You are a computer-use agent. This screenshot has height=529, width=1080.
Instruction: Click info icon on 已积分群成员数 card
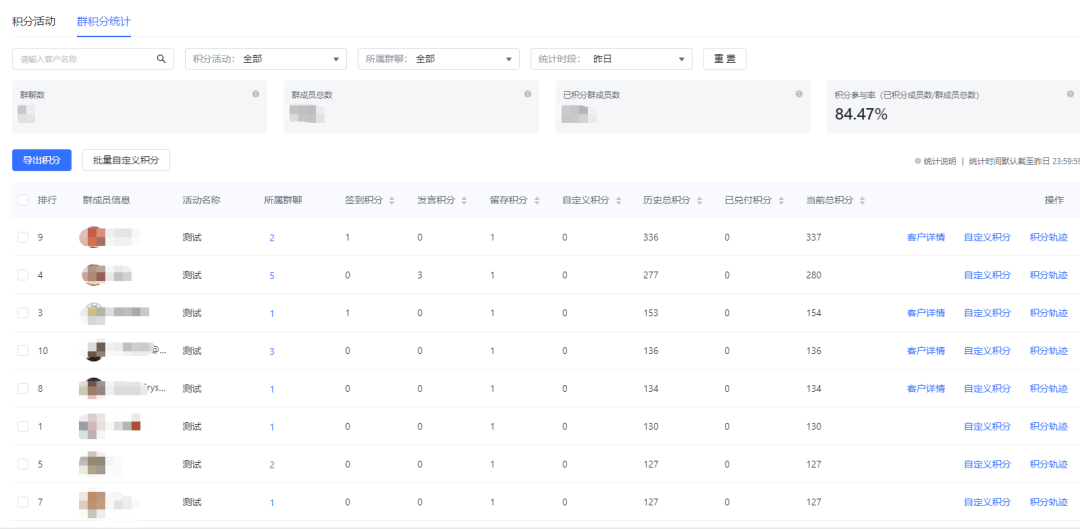tap(799, 94)
